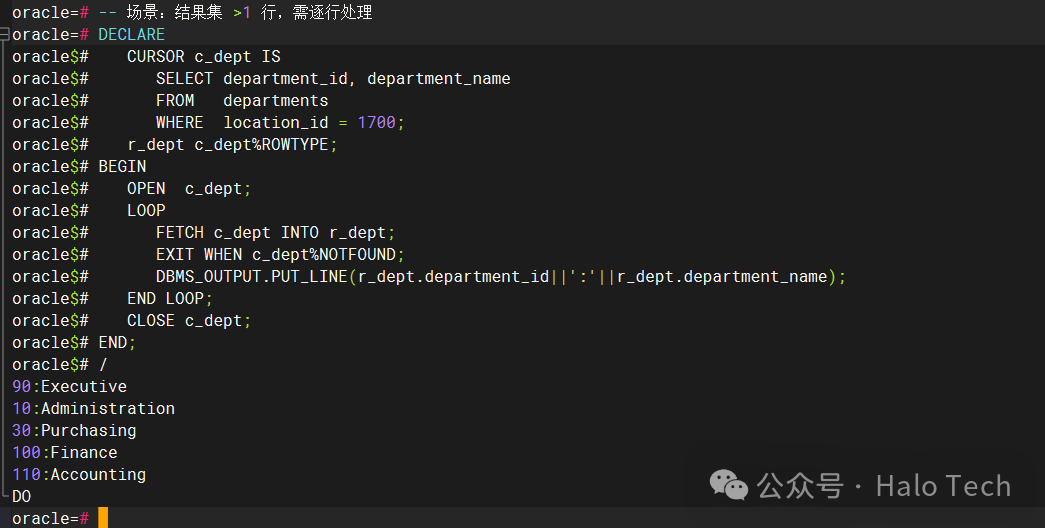Image resolution: width=1045 pixels, height=528 pixels.
Task: Click output row '110:Accounting'
Action: point(79,475)
